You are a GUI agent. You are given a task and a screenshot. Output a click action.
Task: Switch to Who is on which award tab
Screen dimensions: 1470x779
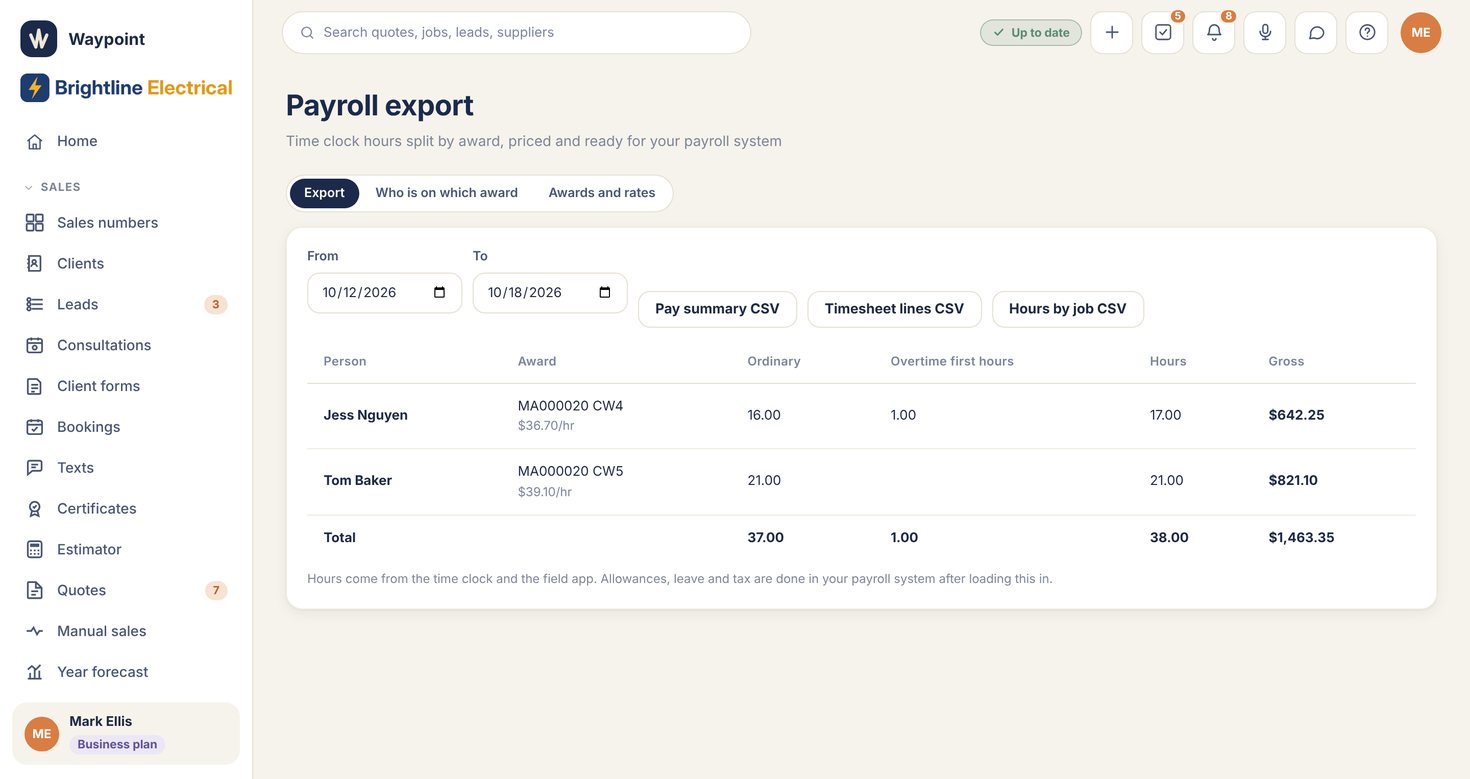(x=447, y=193)
